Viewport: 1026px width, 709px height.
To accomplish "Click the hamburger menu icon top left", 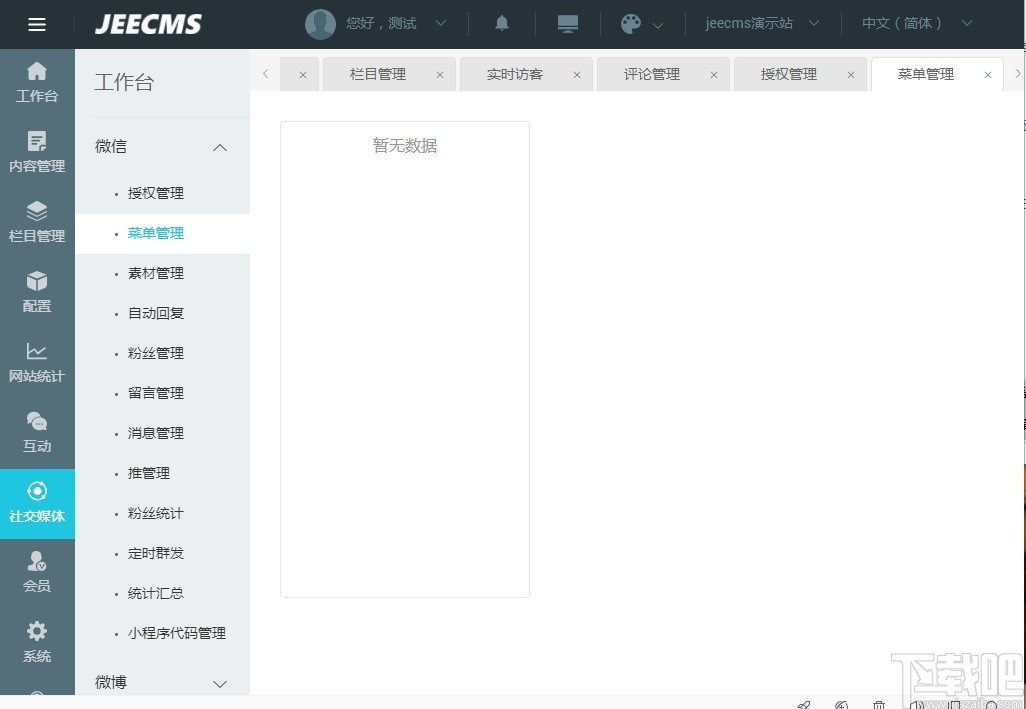I will pyautogui.click(x=37, y=24).
